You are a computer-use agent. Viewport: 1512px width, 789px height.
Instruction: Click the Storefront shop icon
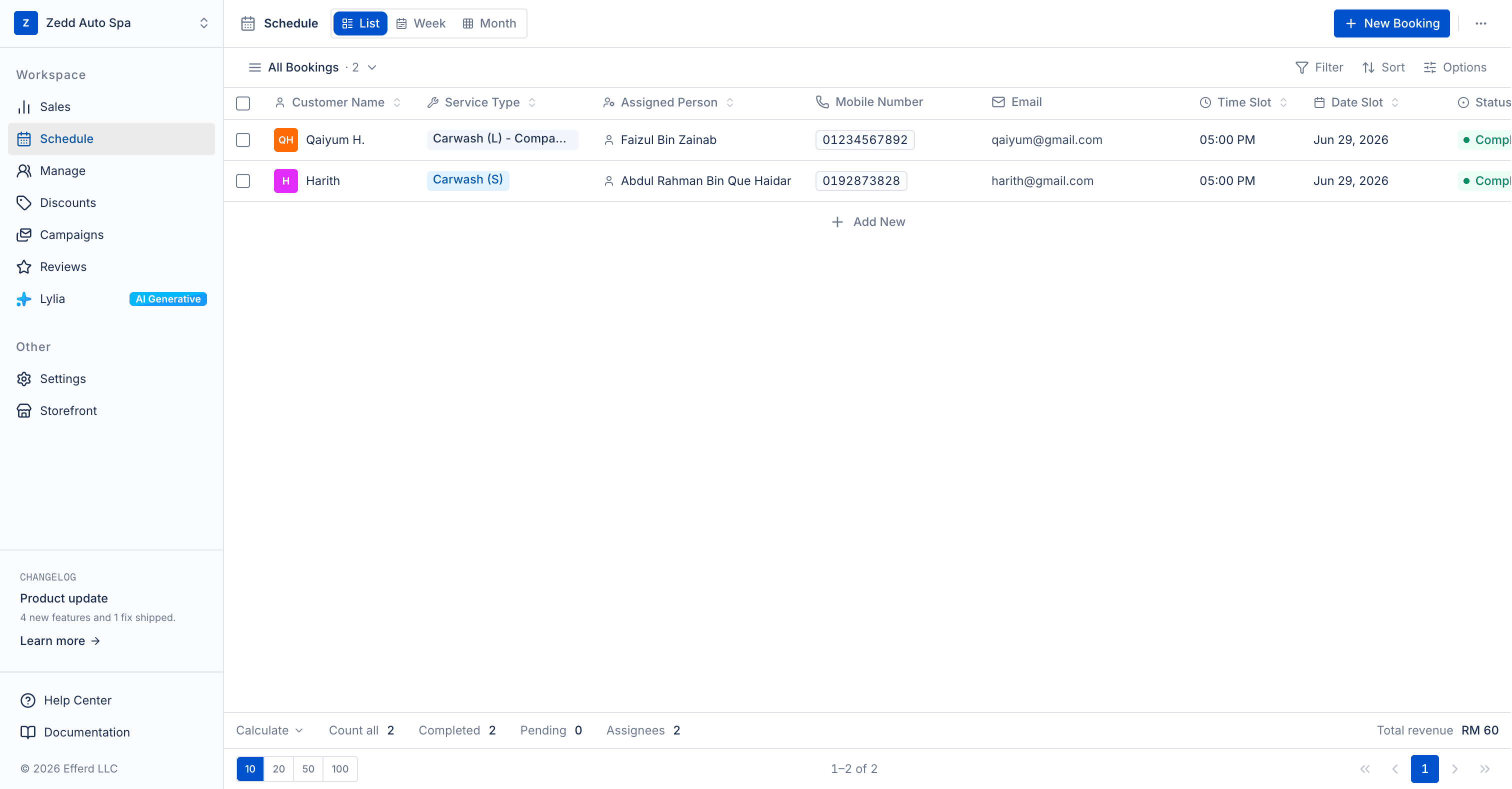click(x=24, y=411)
